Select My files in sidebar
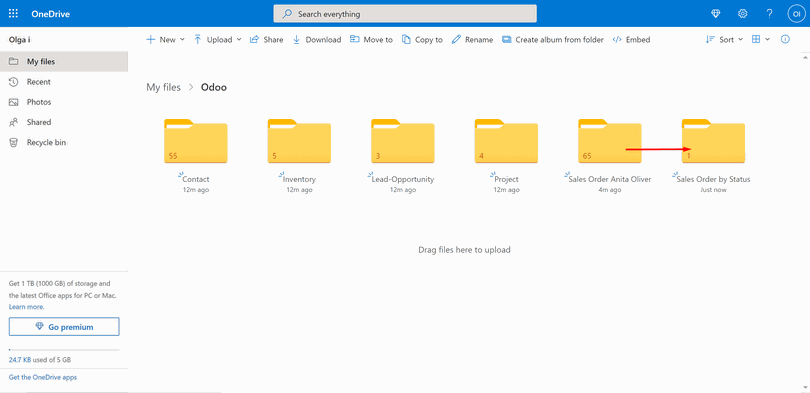This screenshot has height=393, width=810. click(64, 61)
